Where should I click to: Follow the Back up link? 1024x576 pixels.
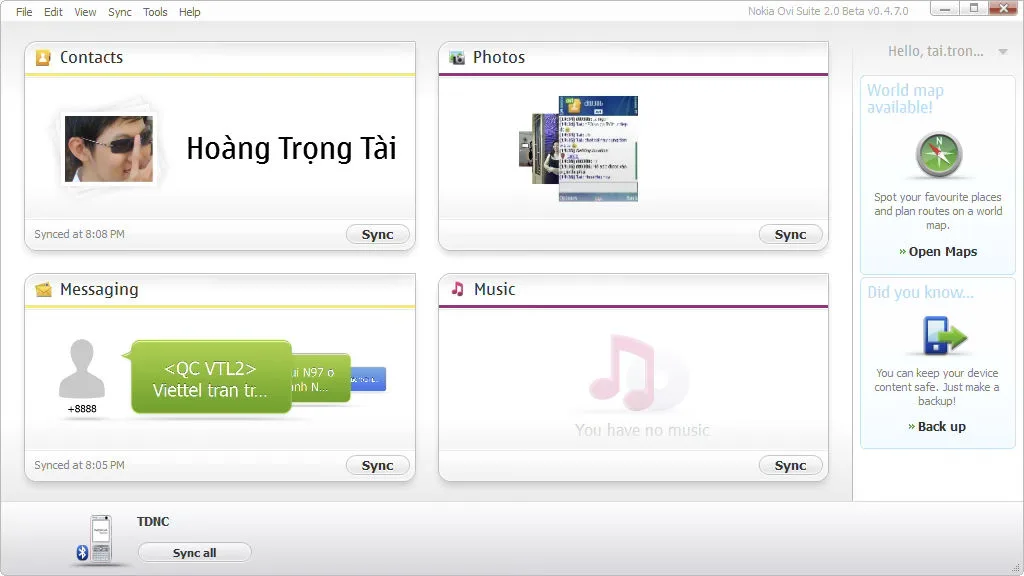pyautogui.click(x=941, y=426)
